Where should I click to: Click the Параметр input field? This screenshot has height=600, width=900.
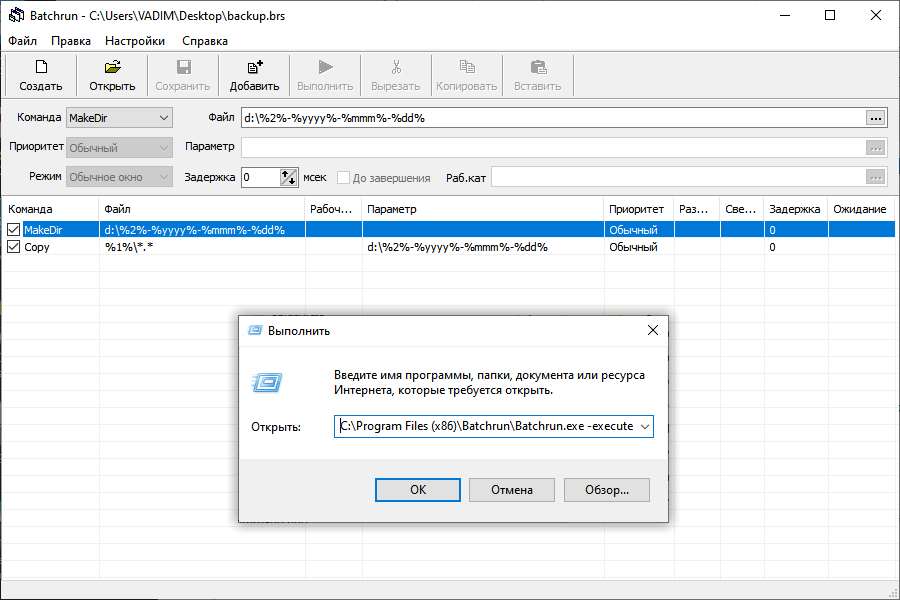coord(553,148)
